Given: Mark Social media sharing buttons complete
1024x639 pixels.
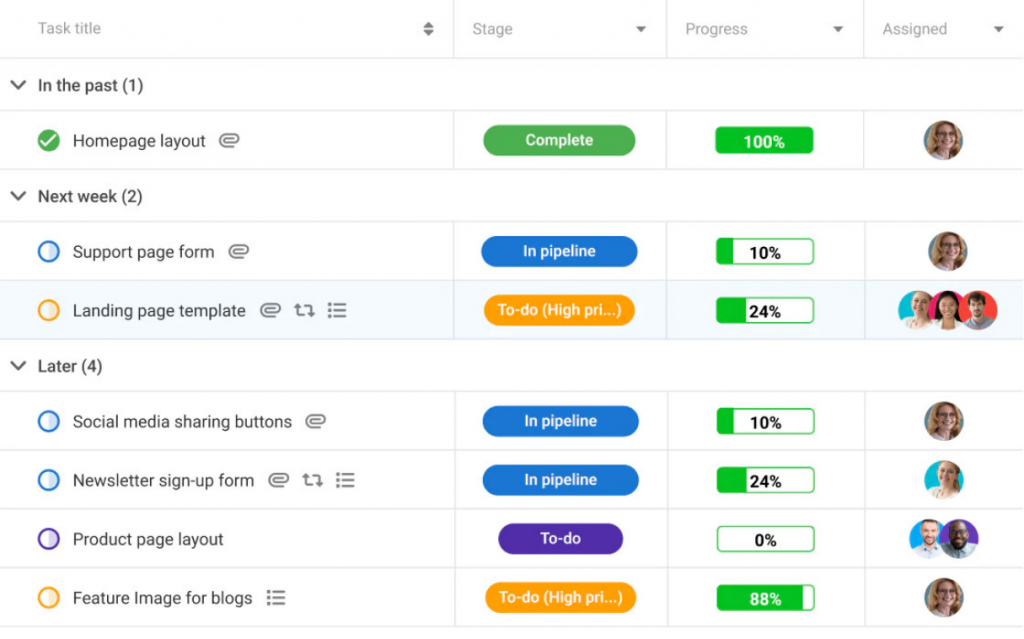Looking at the screenshot, I should (x=49, y=421).
